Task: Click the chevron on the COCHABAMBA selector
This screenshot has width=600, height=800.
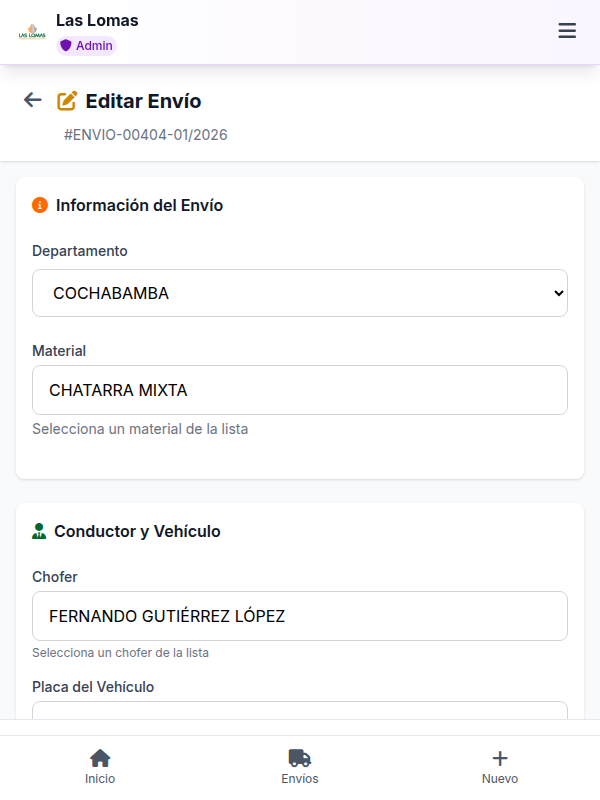Action: point(559,293)
